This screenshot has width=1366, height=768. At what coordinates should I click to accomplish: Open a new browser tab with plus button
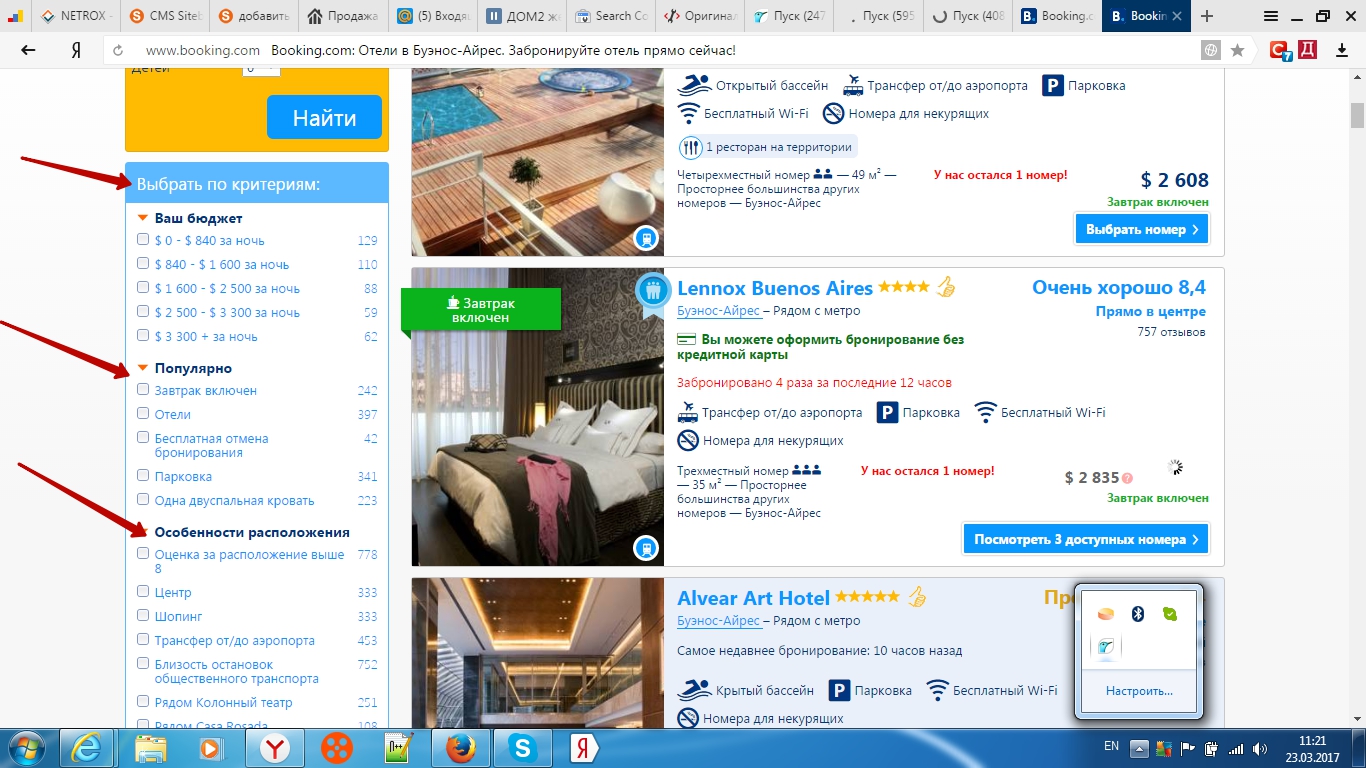[1207, 16]
